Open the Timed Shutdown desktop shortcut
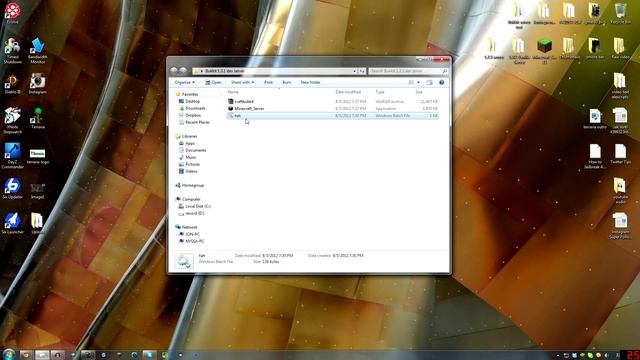Viewport: 640px width, 360px height. 12,51
